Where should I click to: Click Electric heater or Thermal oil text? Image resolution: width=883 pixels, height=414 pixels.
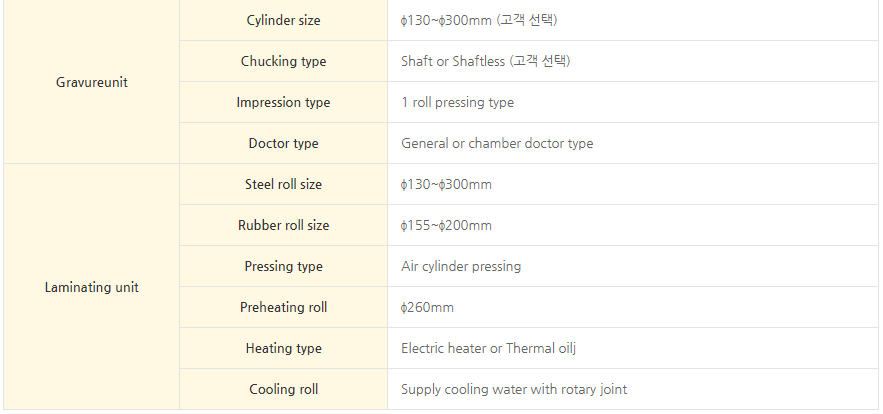488,349
